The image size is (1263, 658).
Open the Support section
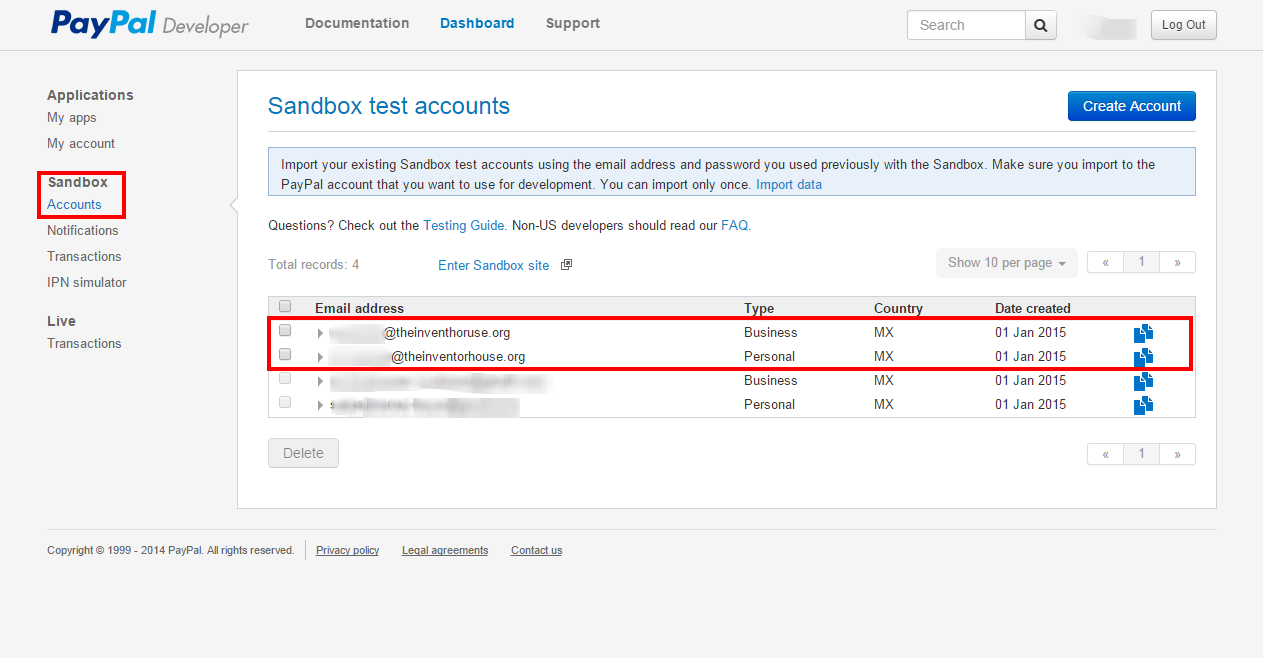click(x=572, y=23)
